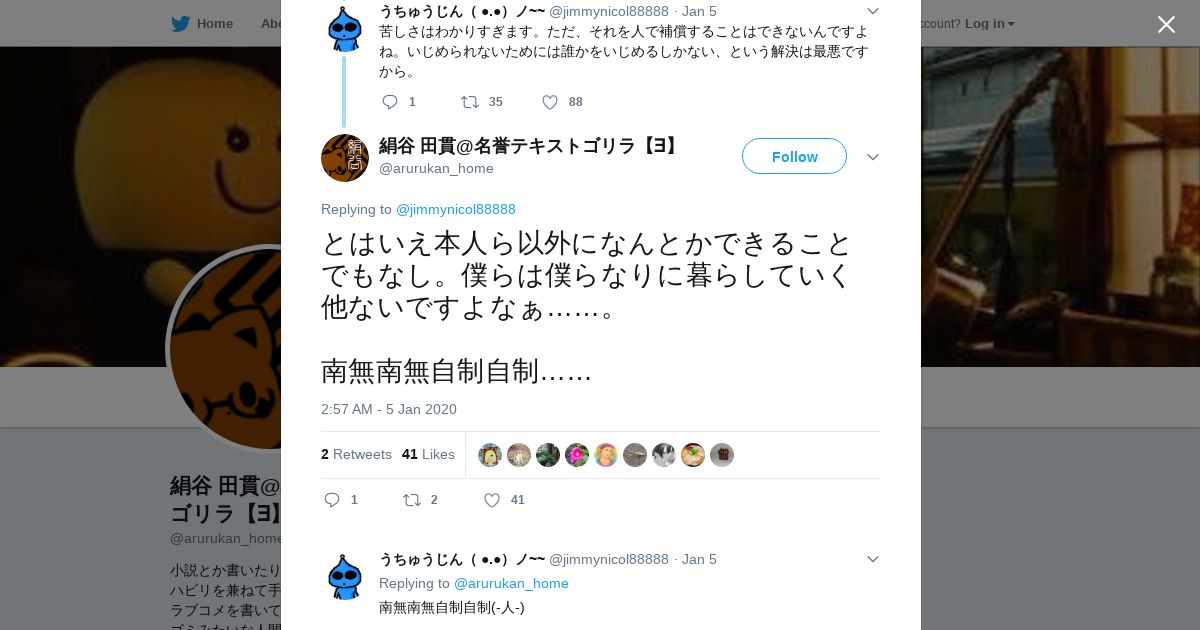1200x630 pixels.
Task: Follow 絹谷 田貫 with the Follow button
Action: 794,156
